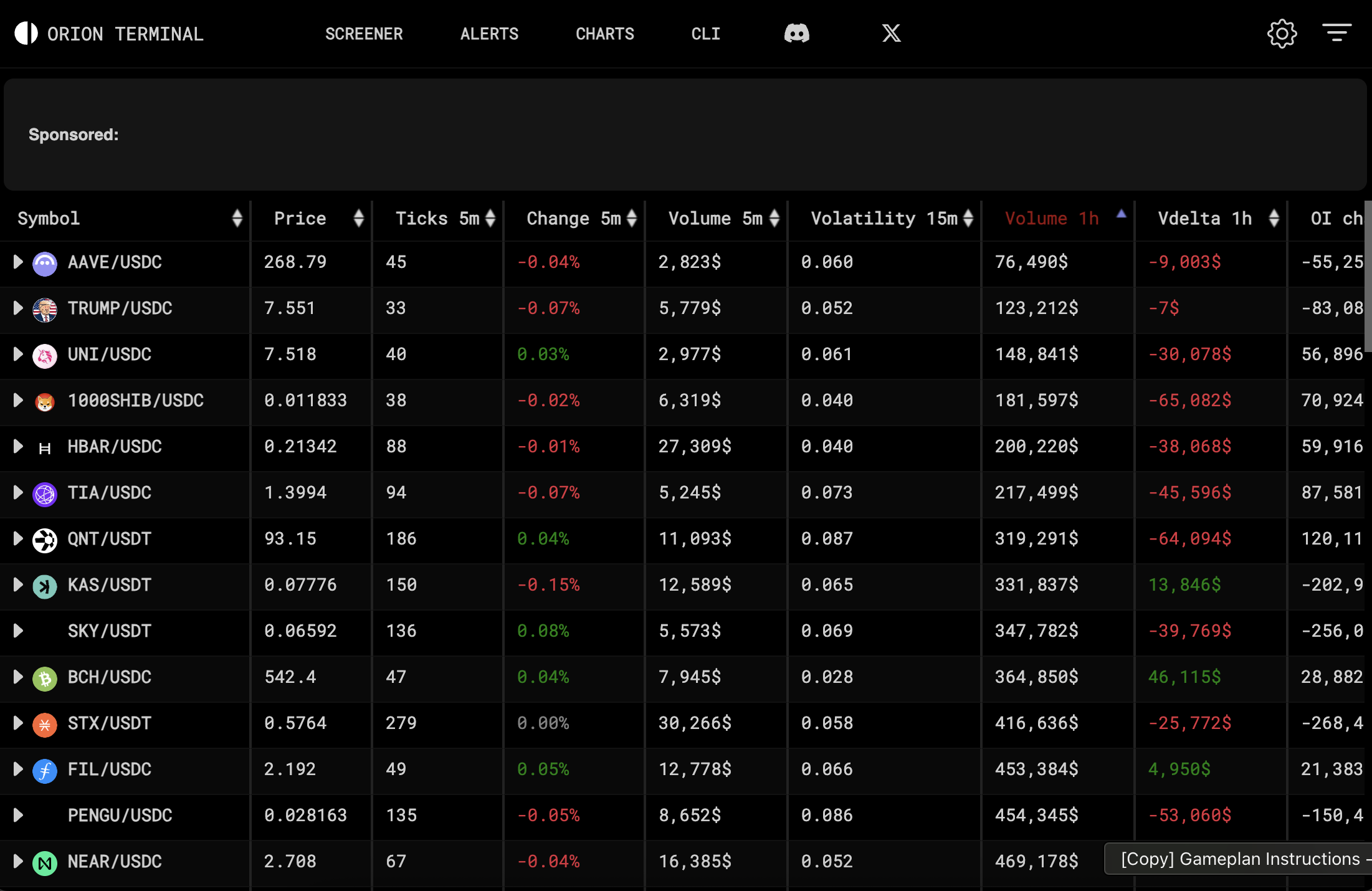Click the Orion Terminal half-circle logo
Screen dimensions: 1372x891
(x=26, y=34)
